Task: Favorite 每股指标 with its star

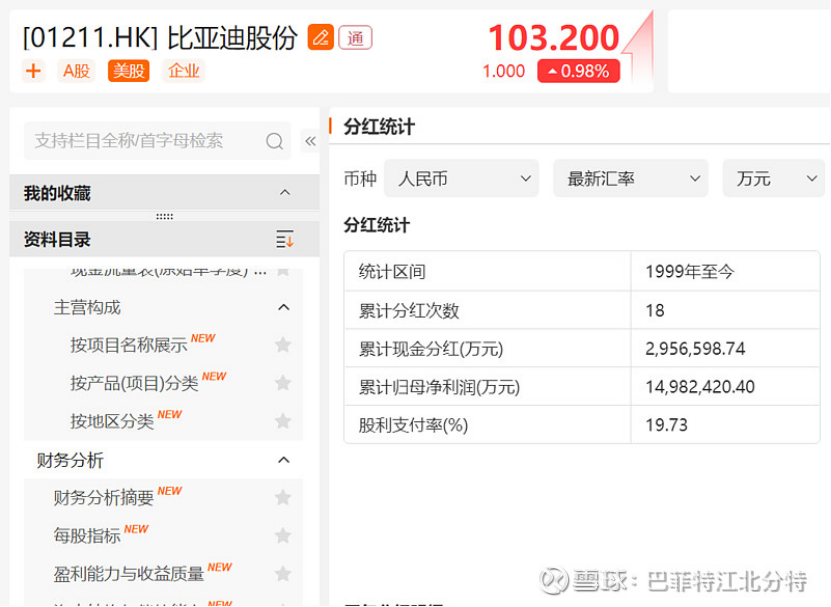Action: [283, 535]
